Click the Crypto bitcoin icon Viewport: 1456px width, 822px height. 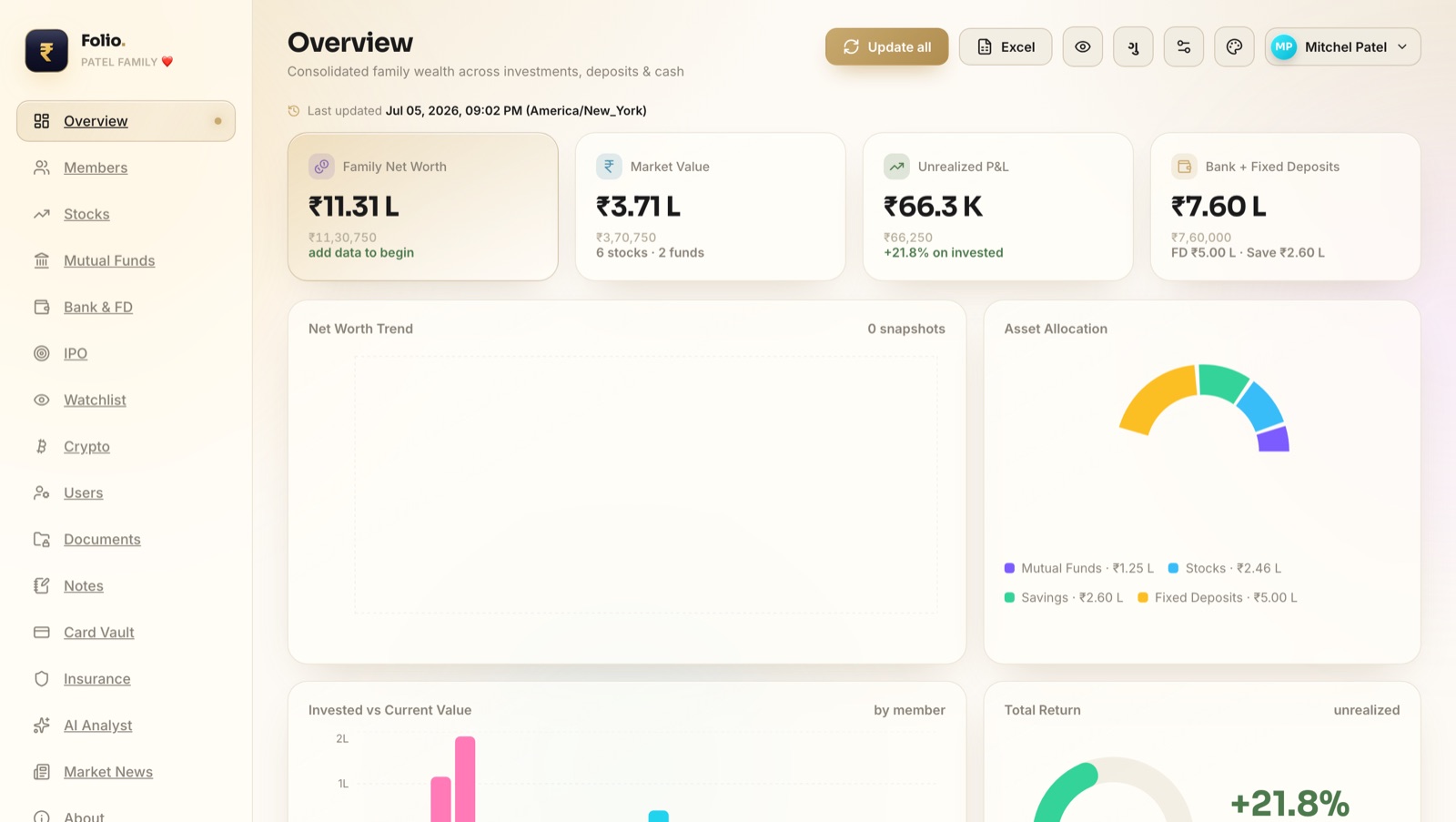tap(42, 446)
